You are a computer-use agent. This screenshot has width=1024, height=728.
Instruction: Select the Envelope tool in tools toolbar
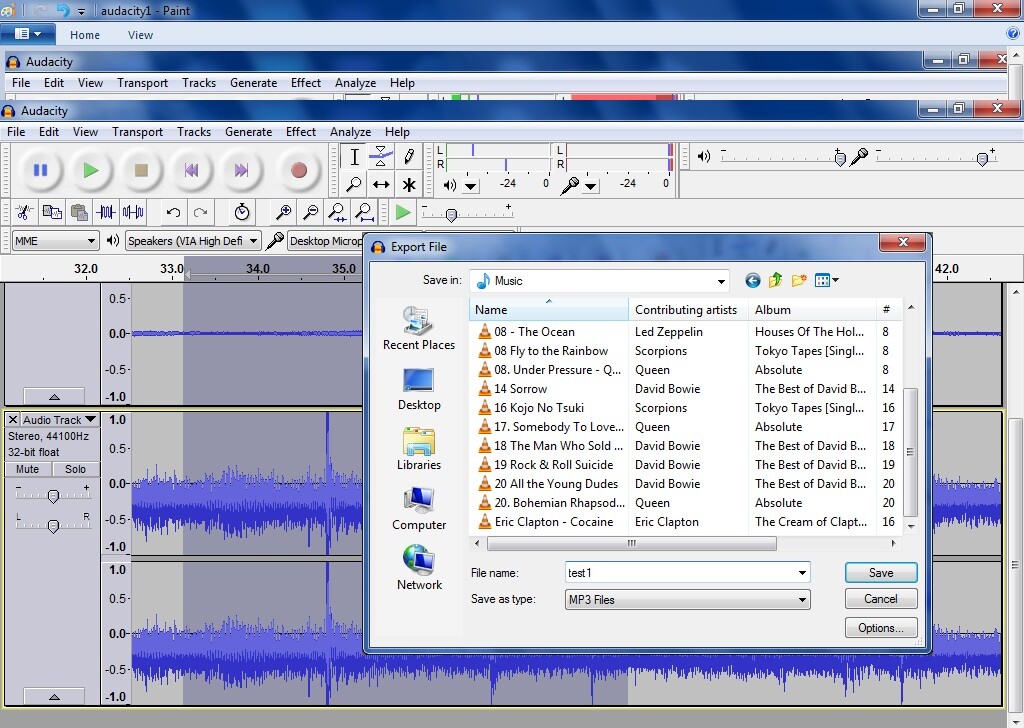[x=381, y=157]
